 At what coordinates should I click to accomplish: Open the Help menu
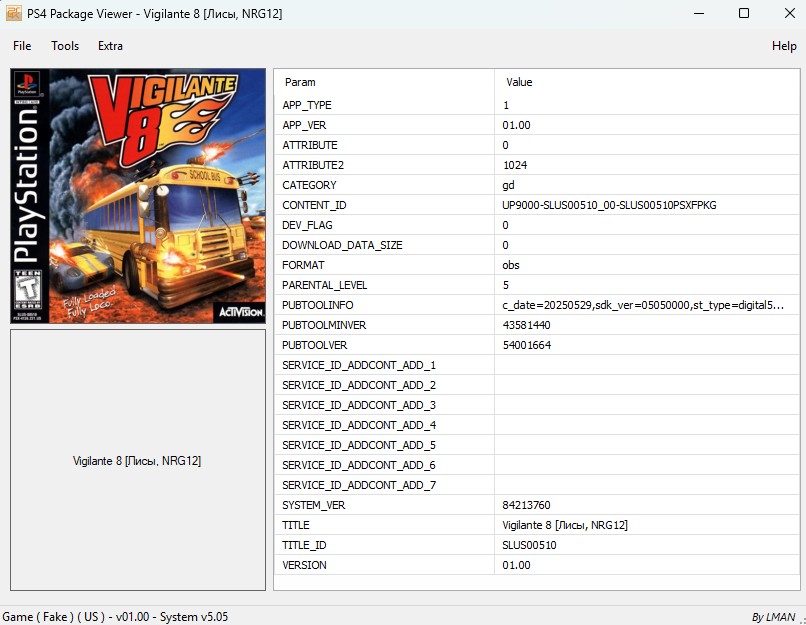pyautogui.click(x=784, y=46)
